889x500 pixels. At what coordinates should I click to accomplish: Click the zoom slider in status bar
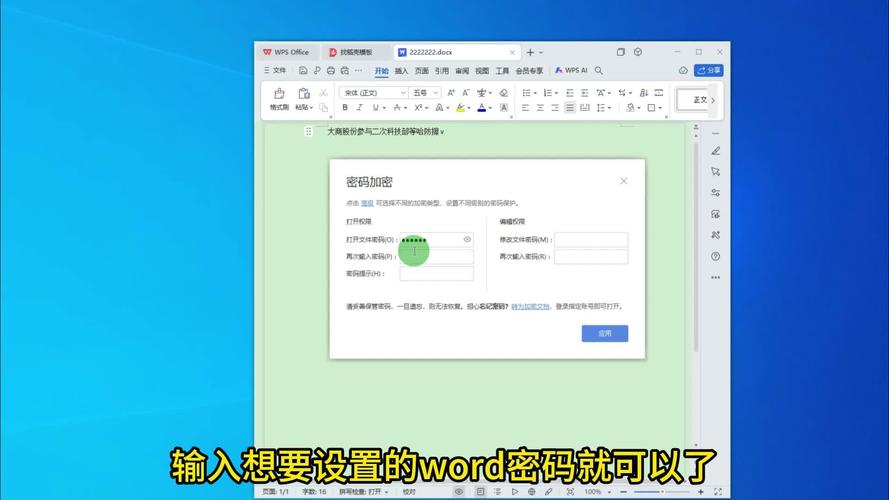pyautogui.click(x=662, y=491)
